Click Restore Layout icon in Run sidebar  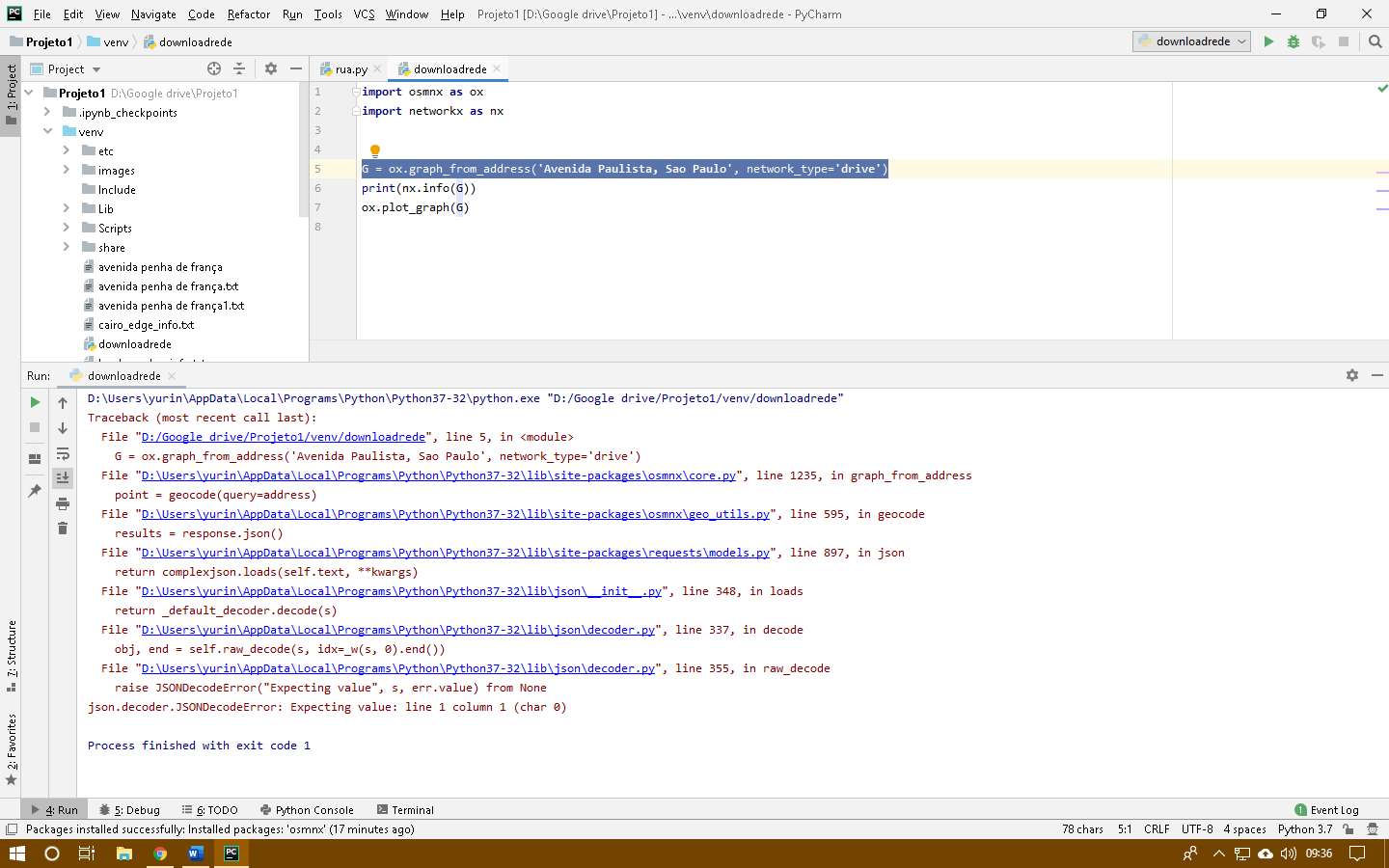point(35,459)
